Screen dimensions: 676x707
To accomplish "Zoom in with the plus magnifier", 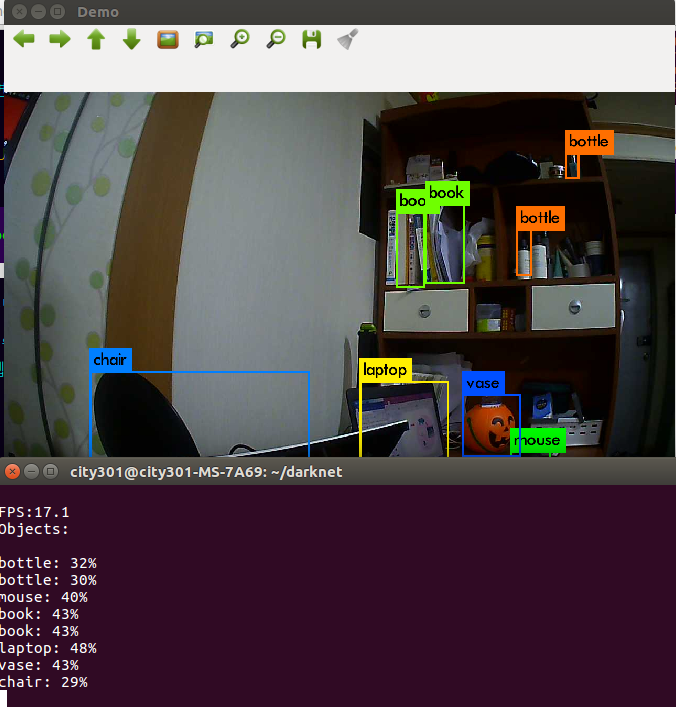I will [x=240, y=39].
